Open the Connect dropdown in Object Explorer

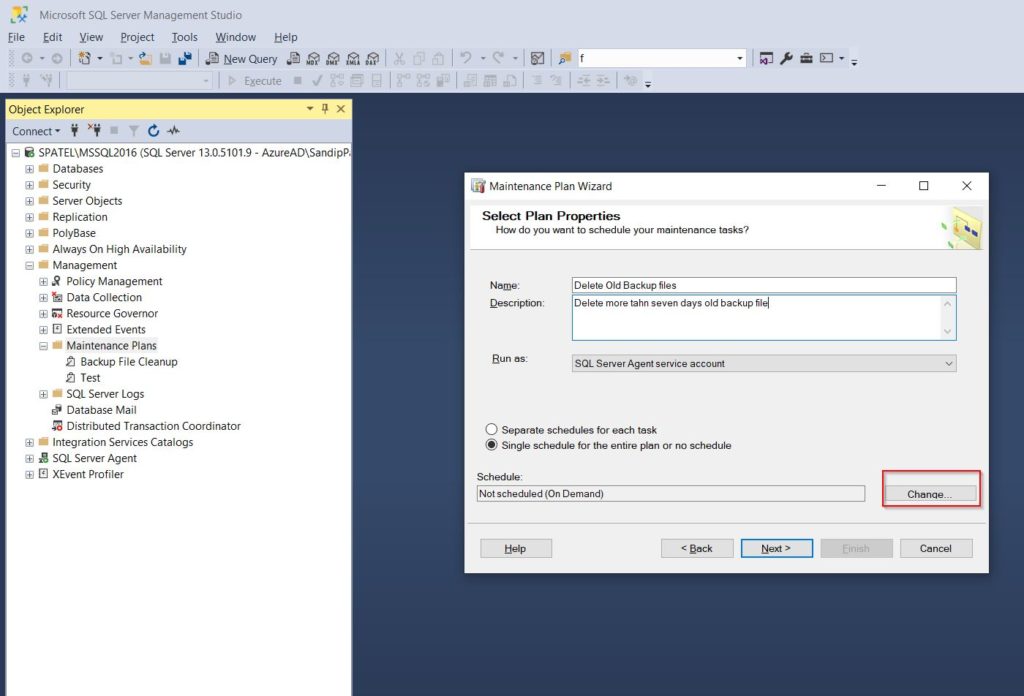pos(36,131)
